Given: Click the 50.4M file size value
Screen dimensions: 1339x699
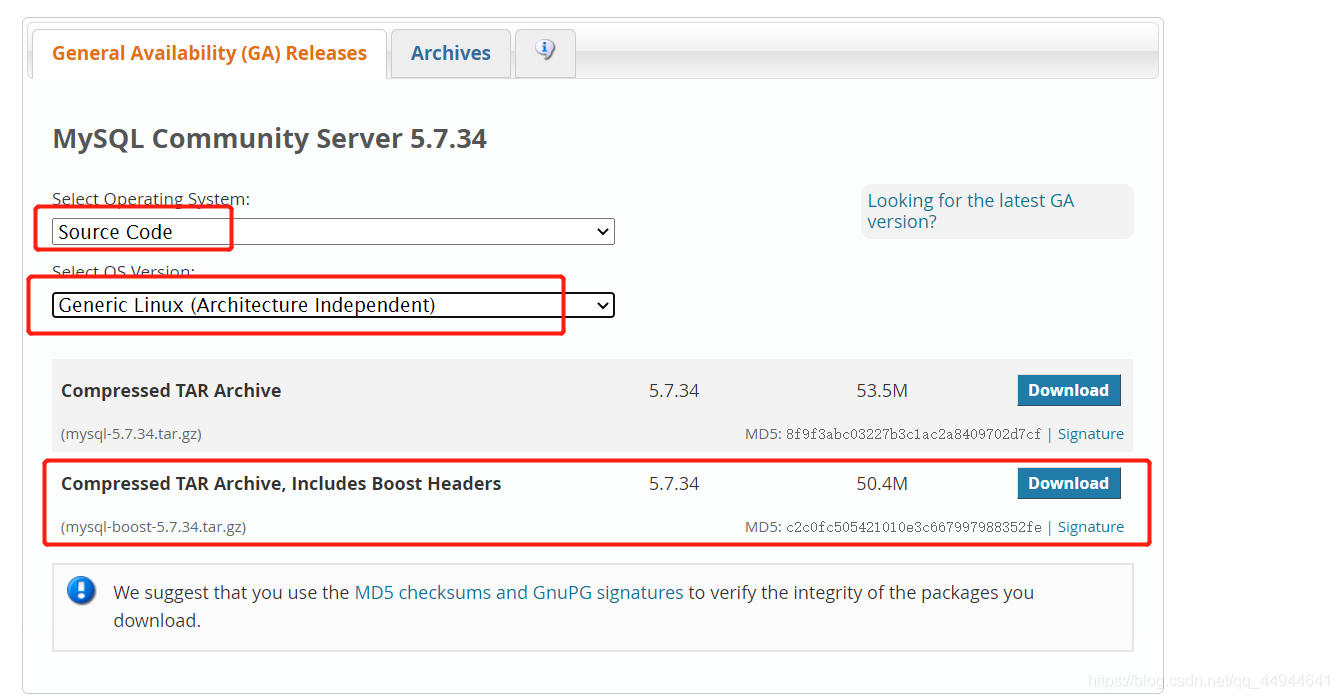Looking at the screenshot, I should (x=882, y=483).
